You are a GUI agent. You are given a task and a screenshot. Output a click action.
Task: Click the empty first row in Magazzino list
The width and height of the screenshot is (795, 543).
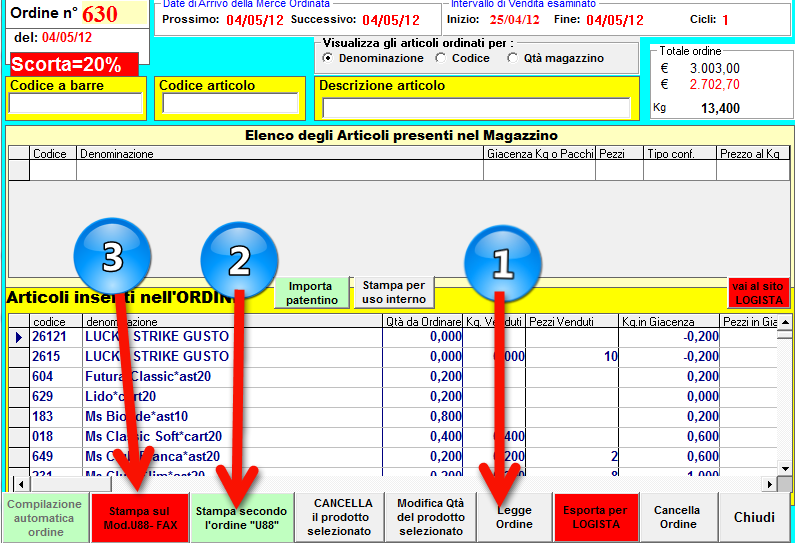point(399,170)
